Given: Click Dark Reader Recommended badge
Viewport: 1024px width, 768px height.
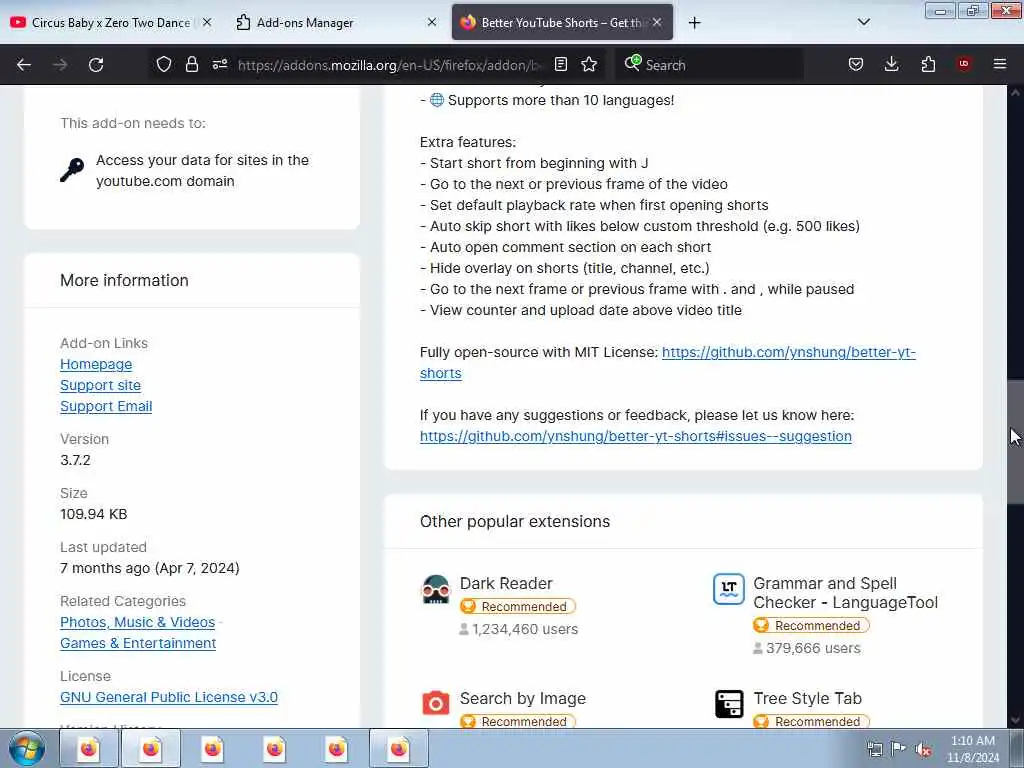Looking at the screenshot, I should coord(518,607).
